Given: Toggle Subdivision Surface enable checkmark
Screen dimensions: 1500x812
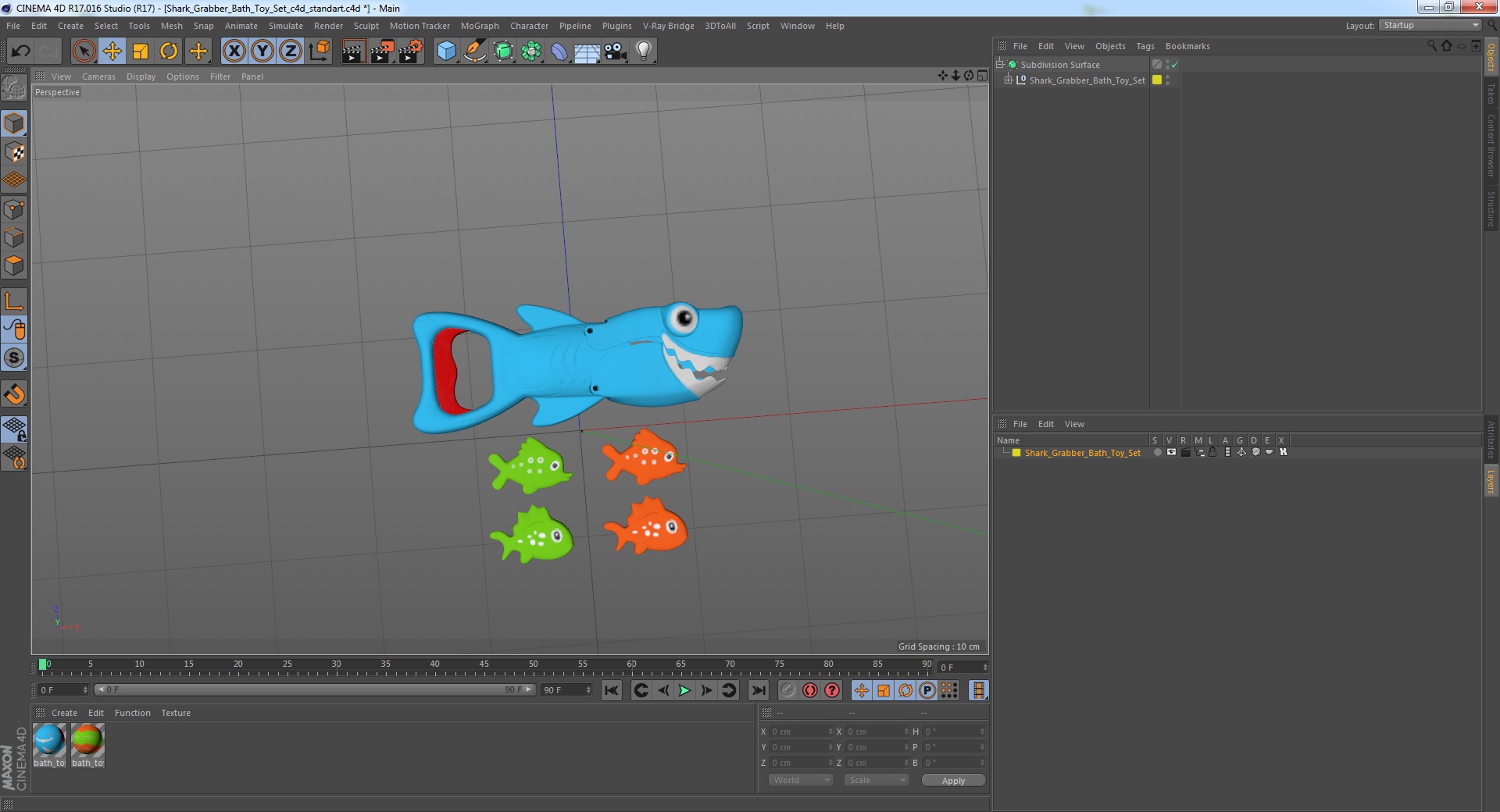Looking at the screenshot, I should click(1174, 65).
